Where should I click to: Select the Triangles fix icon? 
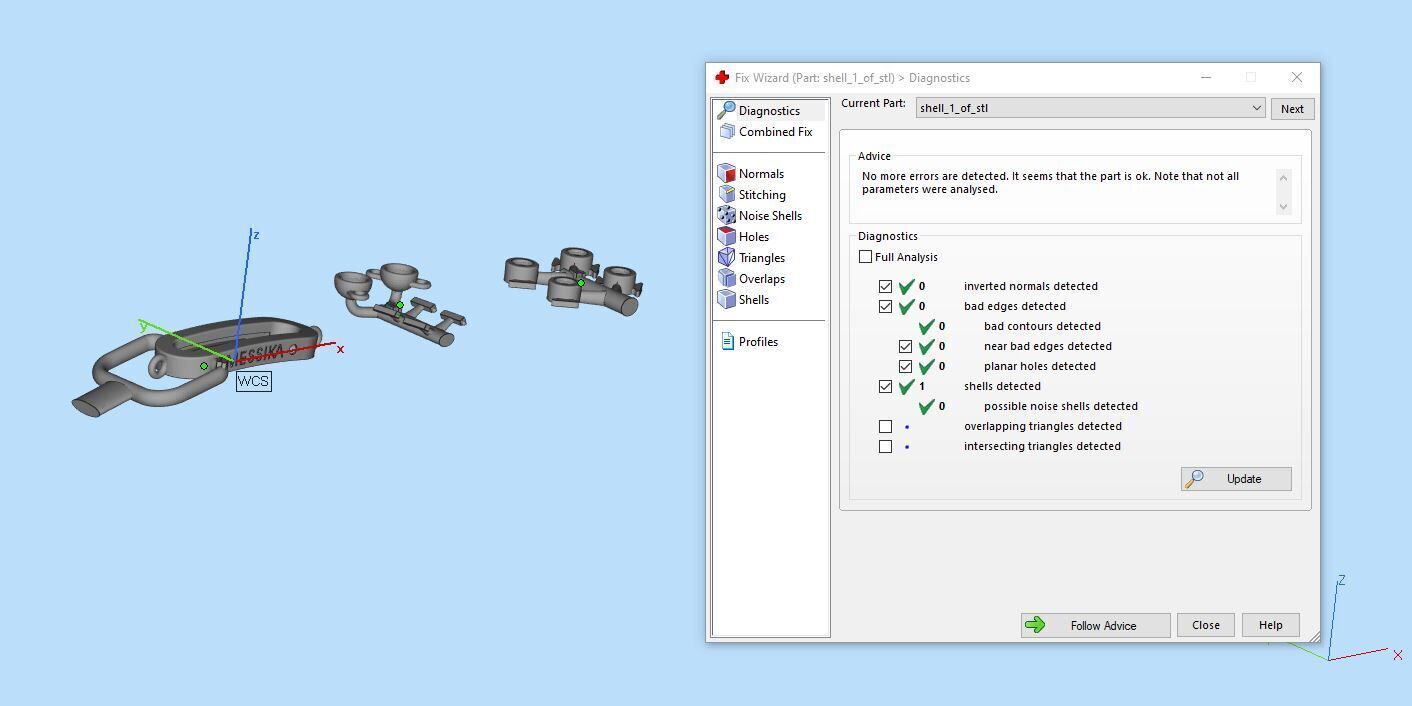point(727,258)
